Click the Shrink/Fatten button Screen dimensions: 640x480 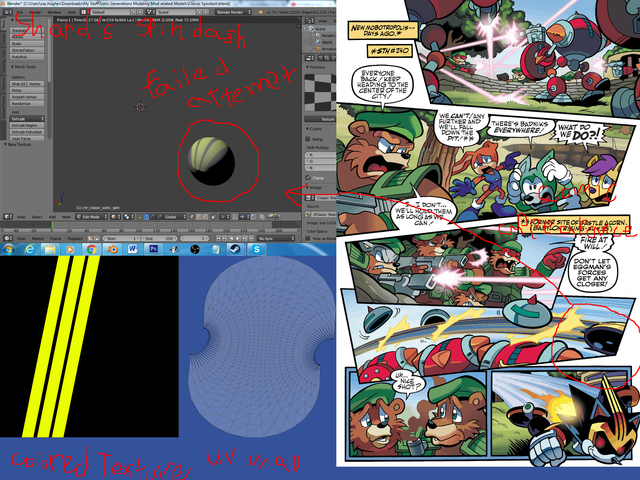coord(27,50)
